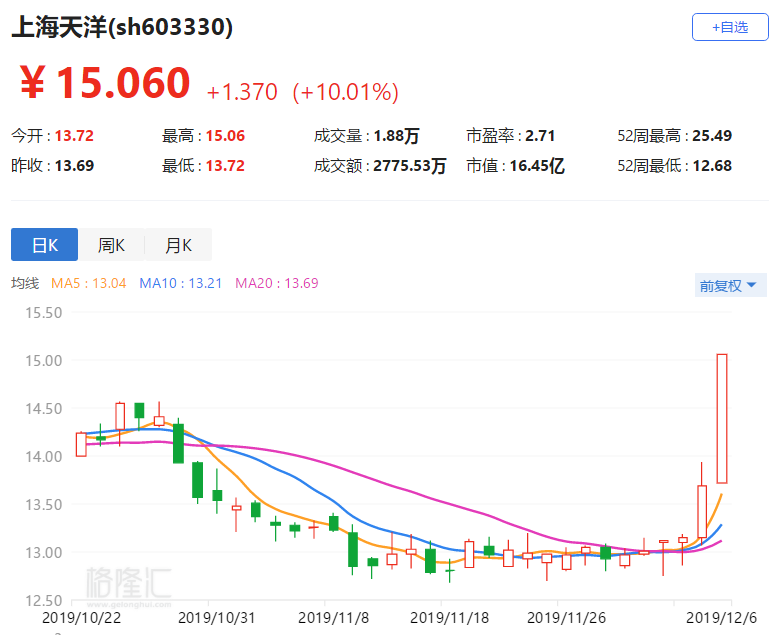The width and height of the screenshot is (774, 635).
Task: Click the percent change (+10.01%)
Action: [x=346, y=92]
